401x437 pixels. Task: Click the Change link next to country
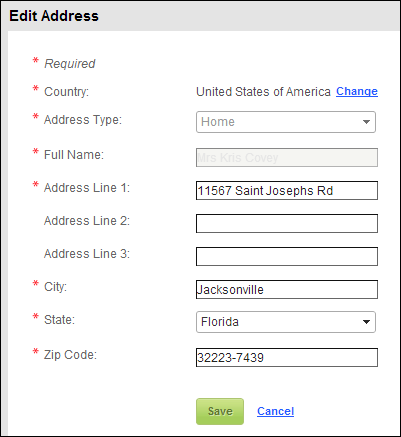tap(357, 91)
